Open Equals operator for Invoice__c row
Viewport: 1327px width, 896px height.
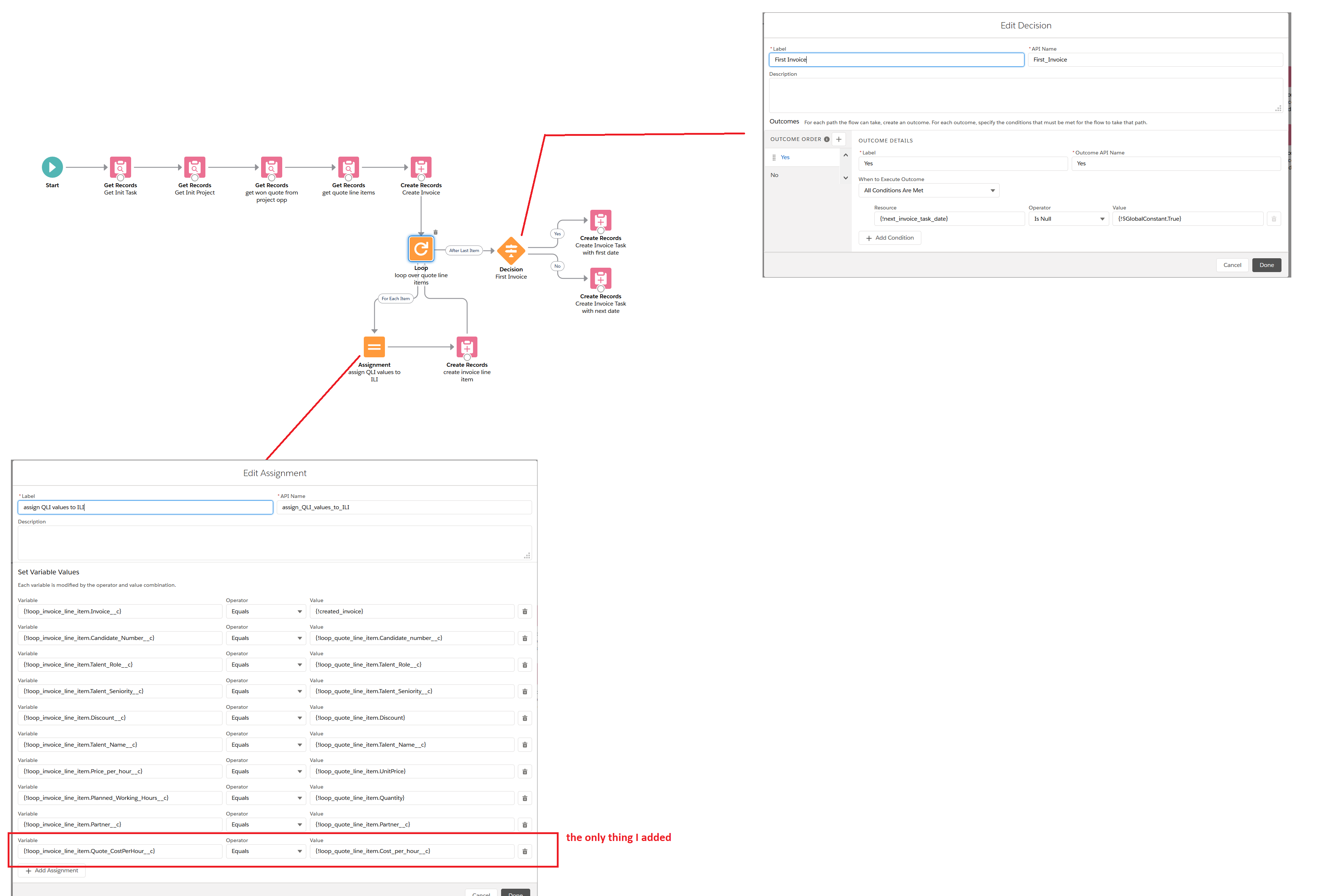[265, 612]
